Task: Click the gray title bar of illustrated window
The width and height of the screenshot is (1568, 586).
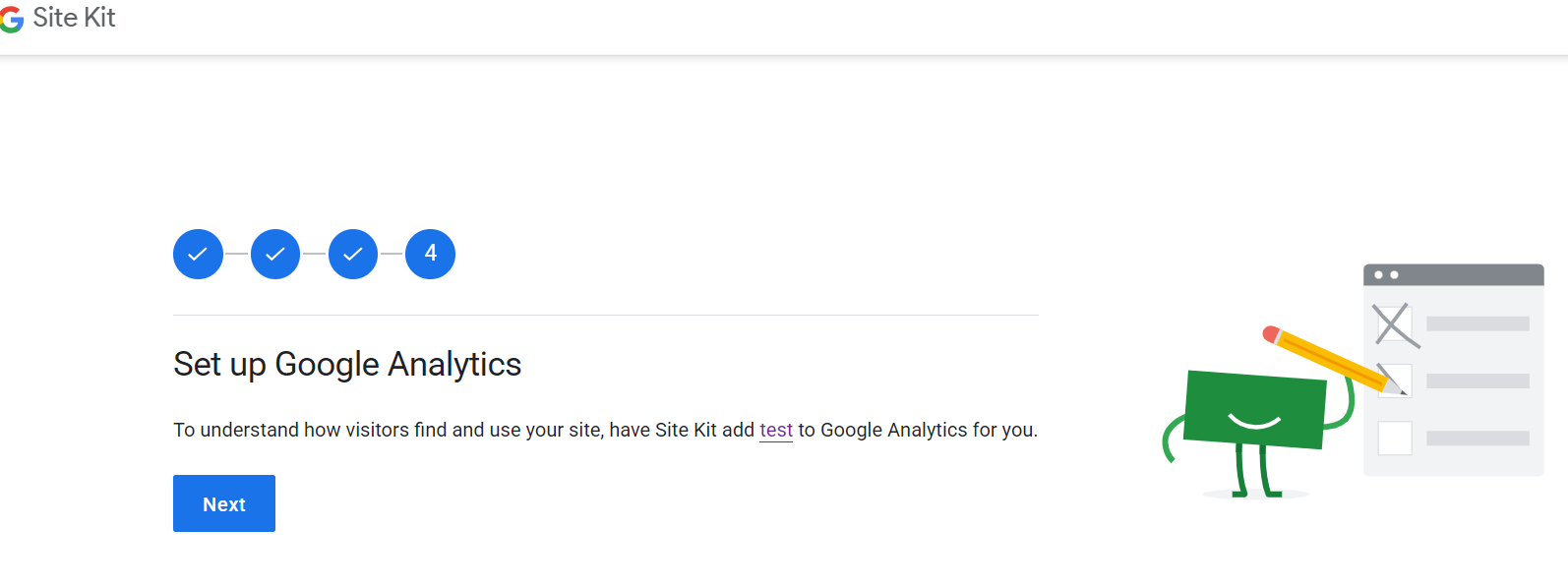Action: (x=1454, y=274)
